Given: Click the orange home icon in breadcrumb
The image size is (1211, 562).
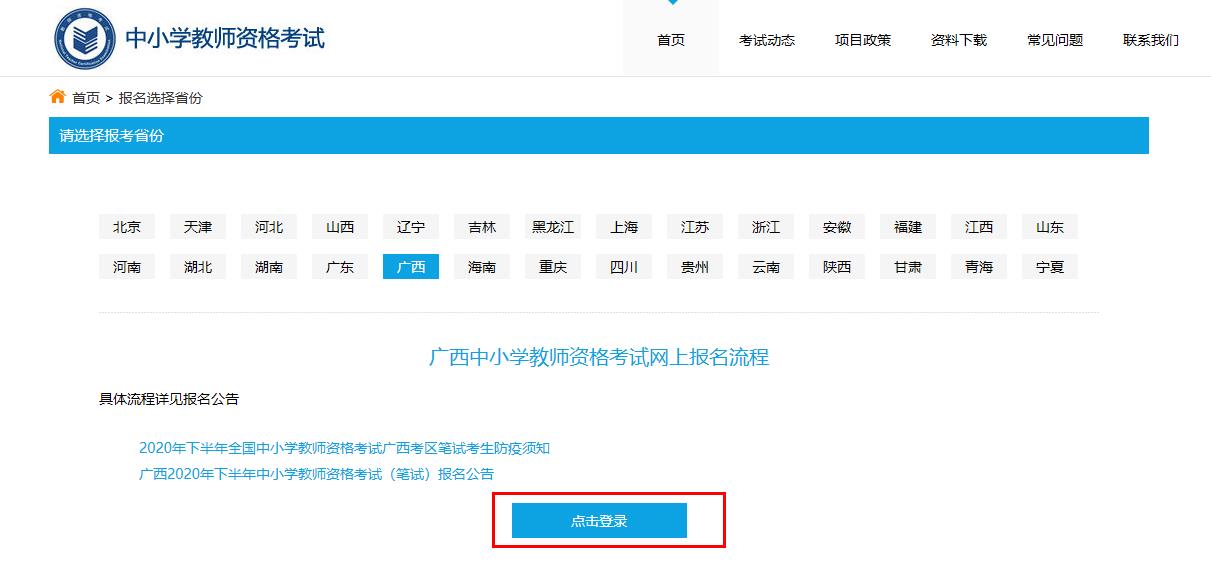Looking at the screenshot, I should tap(57, 97).
